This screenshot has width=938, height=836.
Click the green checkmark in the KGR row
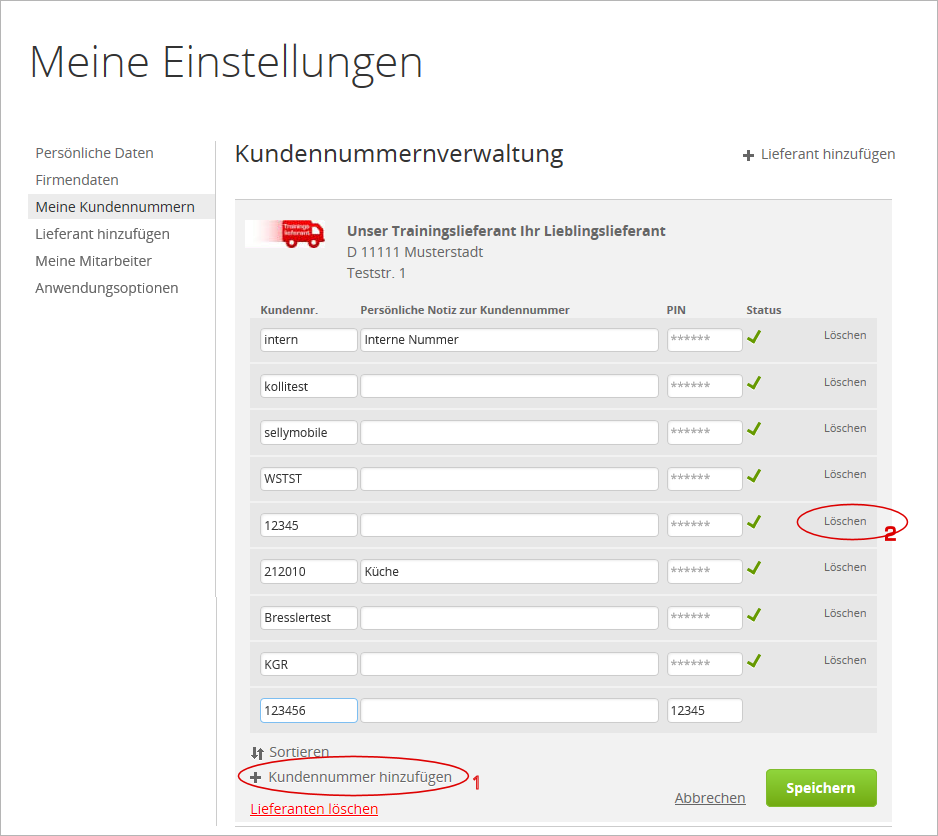tap(755, 659)
